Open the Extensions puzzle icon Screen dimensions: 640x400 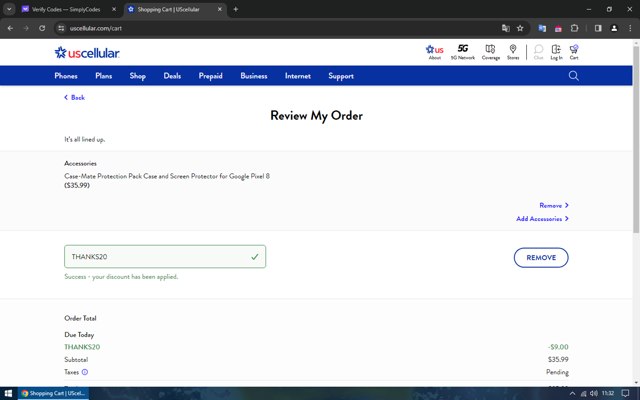tap(574, 28)
